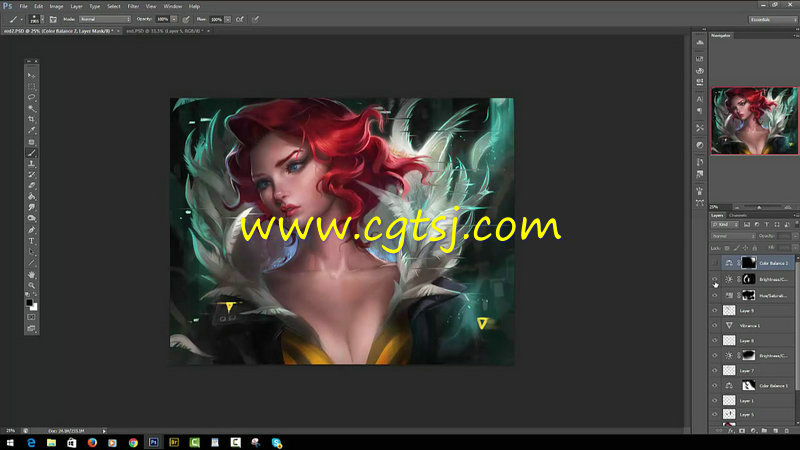Click layer style fx icon

[x=731, y=431]
